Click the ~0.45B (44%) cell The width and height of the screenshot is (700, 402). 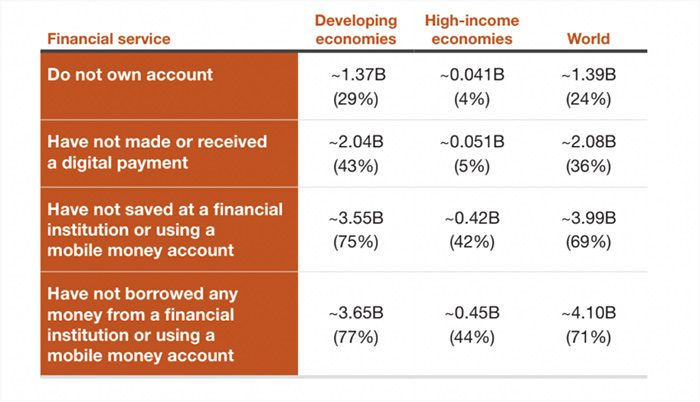[x=472, y=325]
